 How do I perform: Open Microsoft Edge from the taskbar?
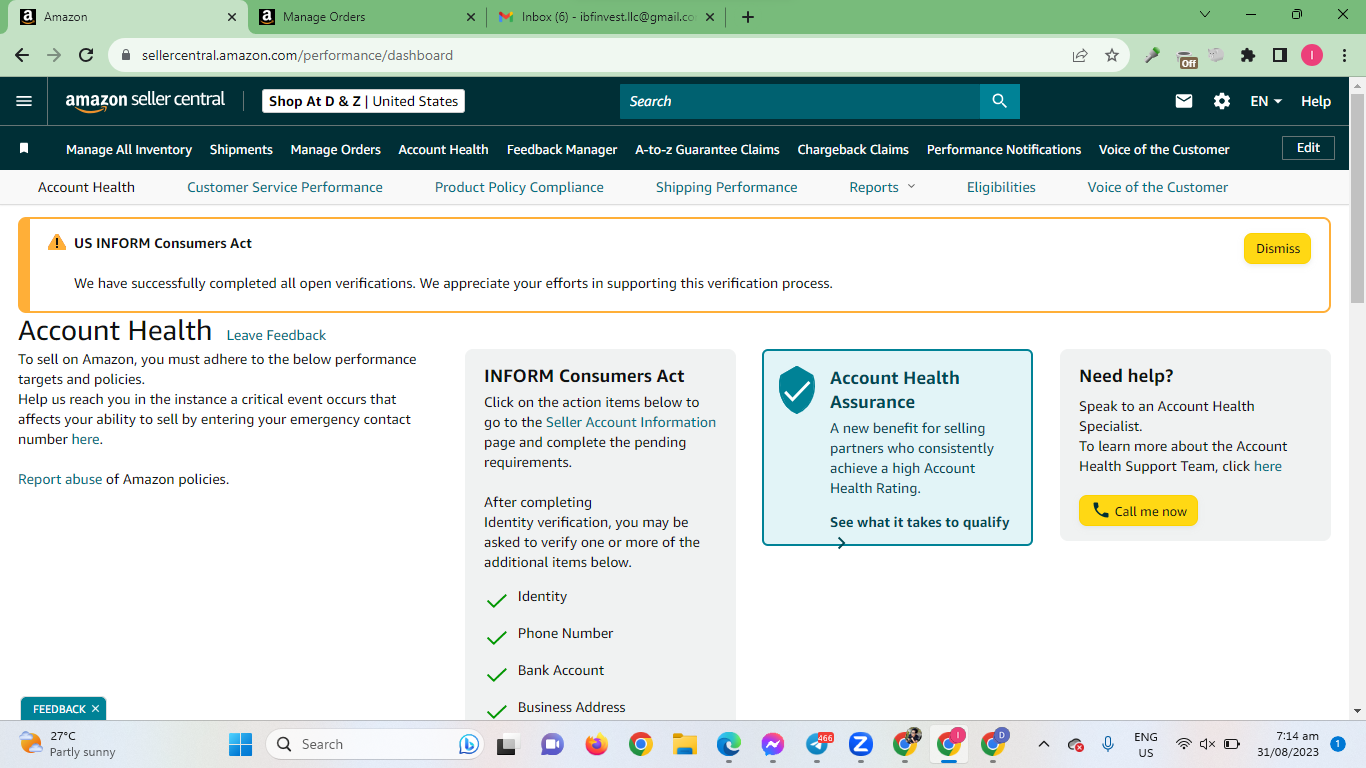pos(728,744)
